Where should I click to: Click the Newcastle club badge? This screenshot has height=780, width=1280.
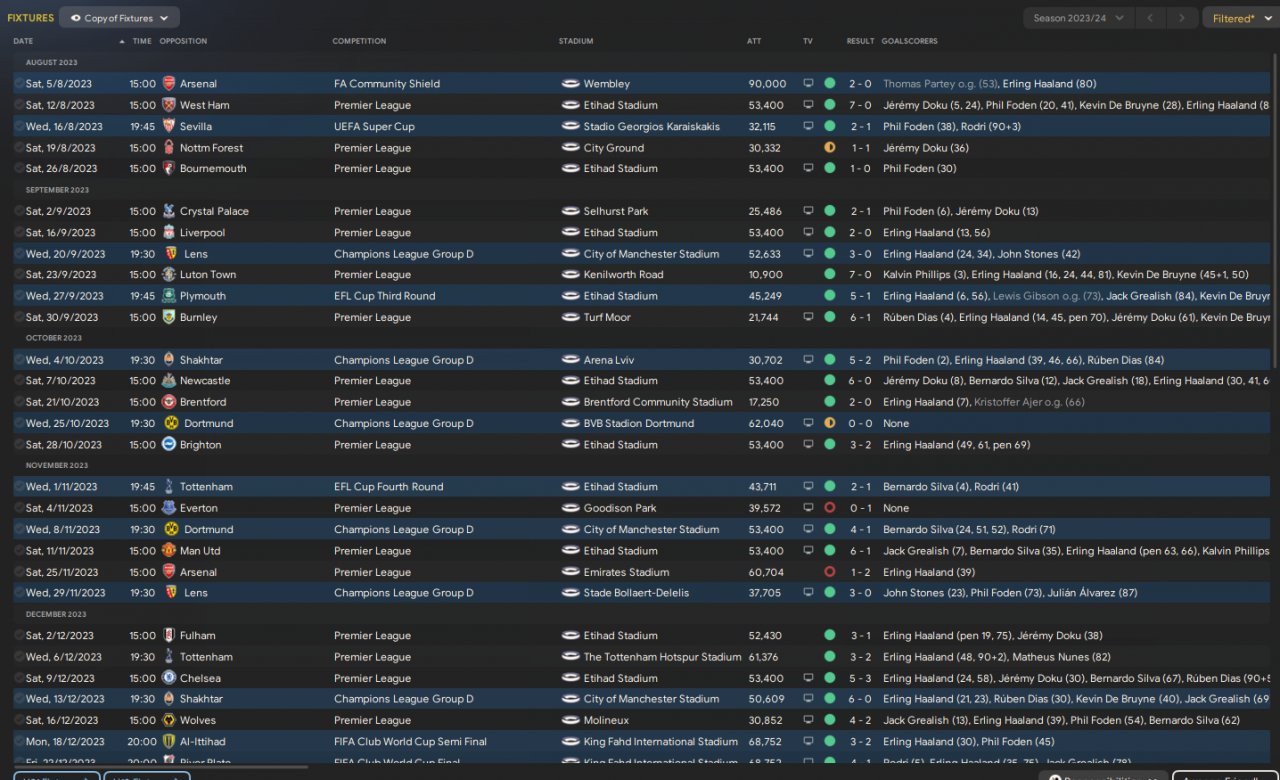coord(168,381)
